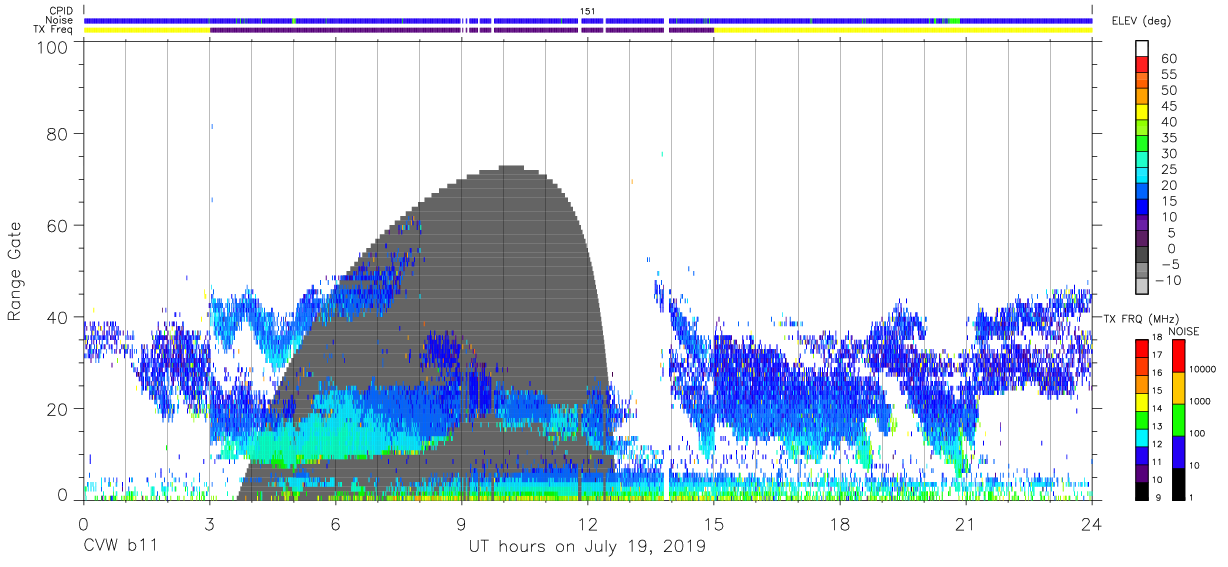The width and height of the screenshot is (1228, 567).
Task: Click x-axis hour tick '3'
Action: [209, 524]
